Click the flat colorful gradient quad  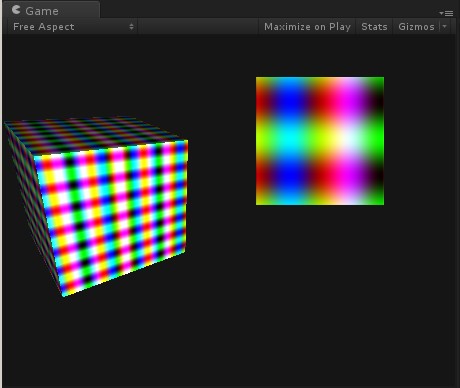(x=320, y=141)
